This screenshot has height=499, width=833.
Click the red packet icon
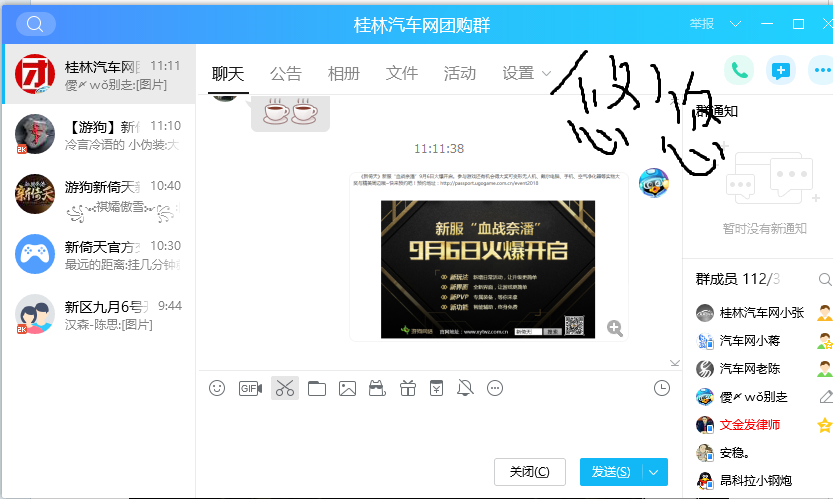(436, 388)
